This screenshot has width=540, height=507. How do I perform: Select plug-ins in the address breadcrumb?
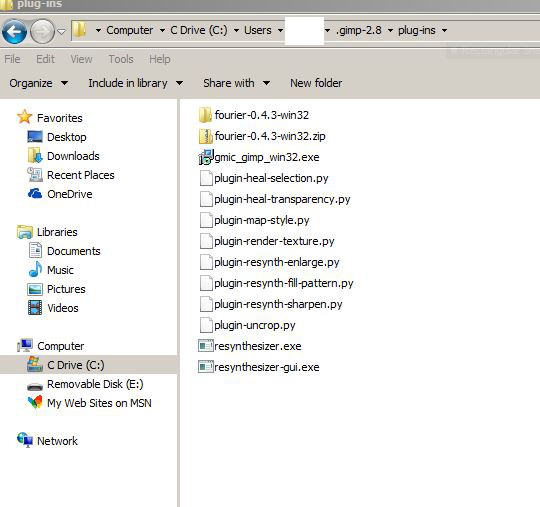416,30
